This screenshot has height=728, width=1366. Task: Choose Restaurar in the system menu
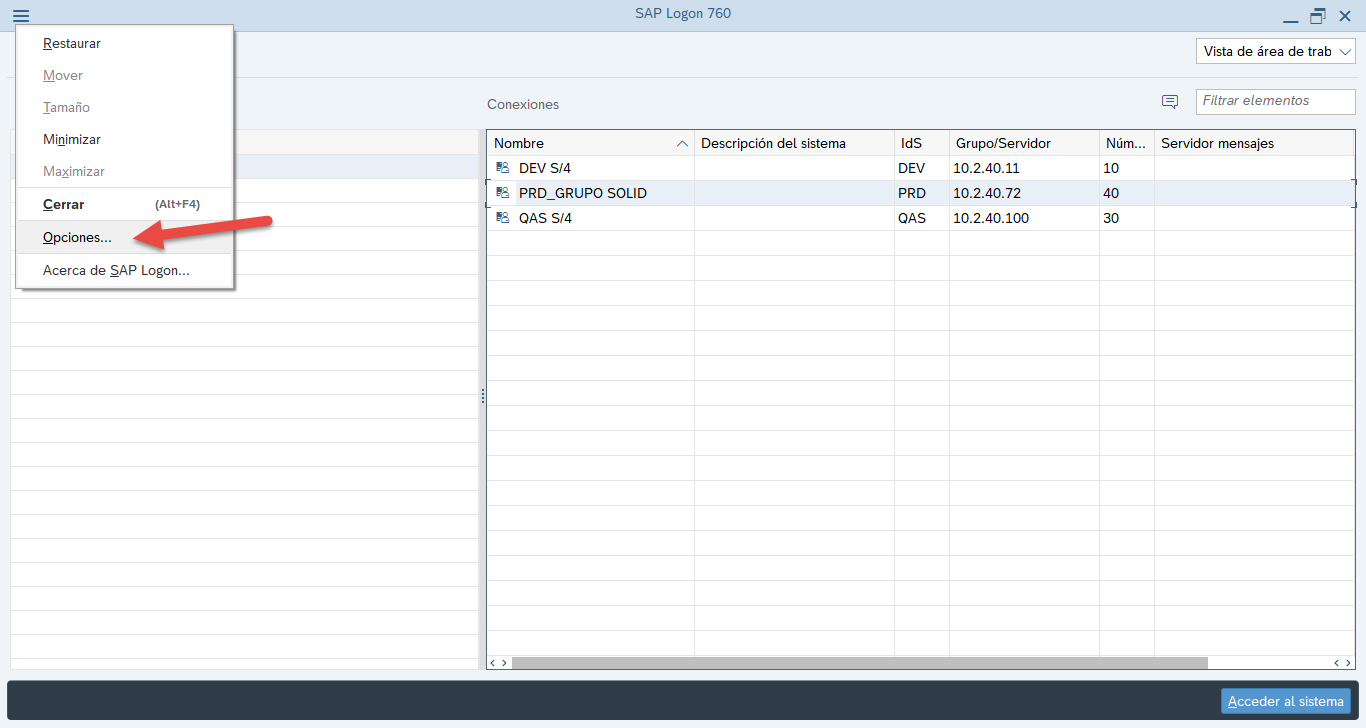tap(72, 44)
